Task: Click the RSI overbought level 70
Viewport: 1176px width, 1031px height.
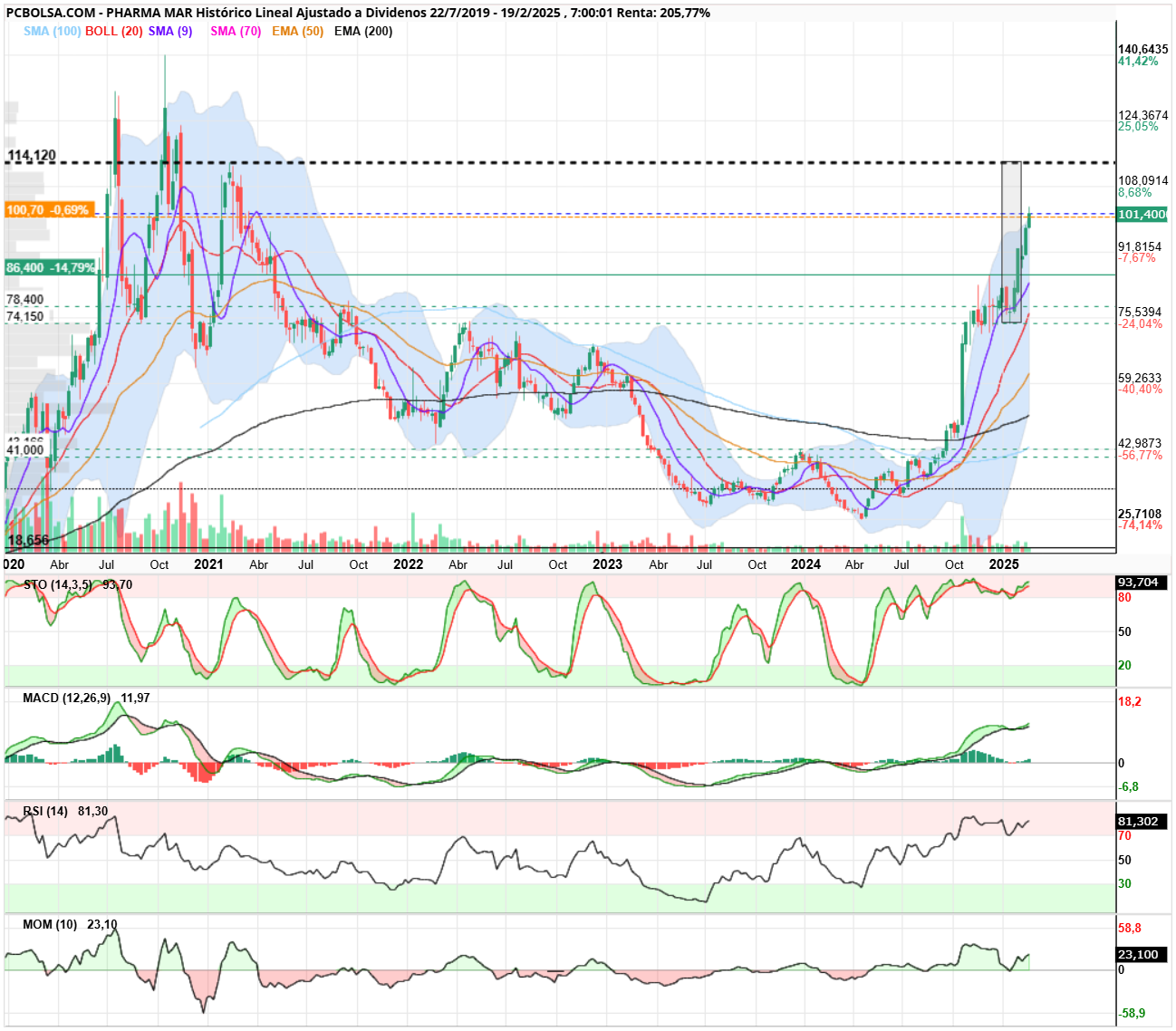Action: pyautogui.click(x=1124, y=836)
